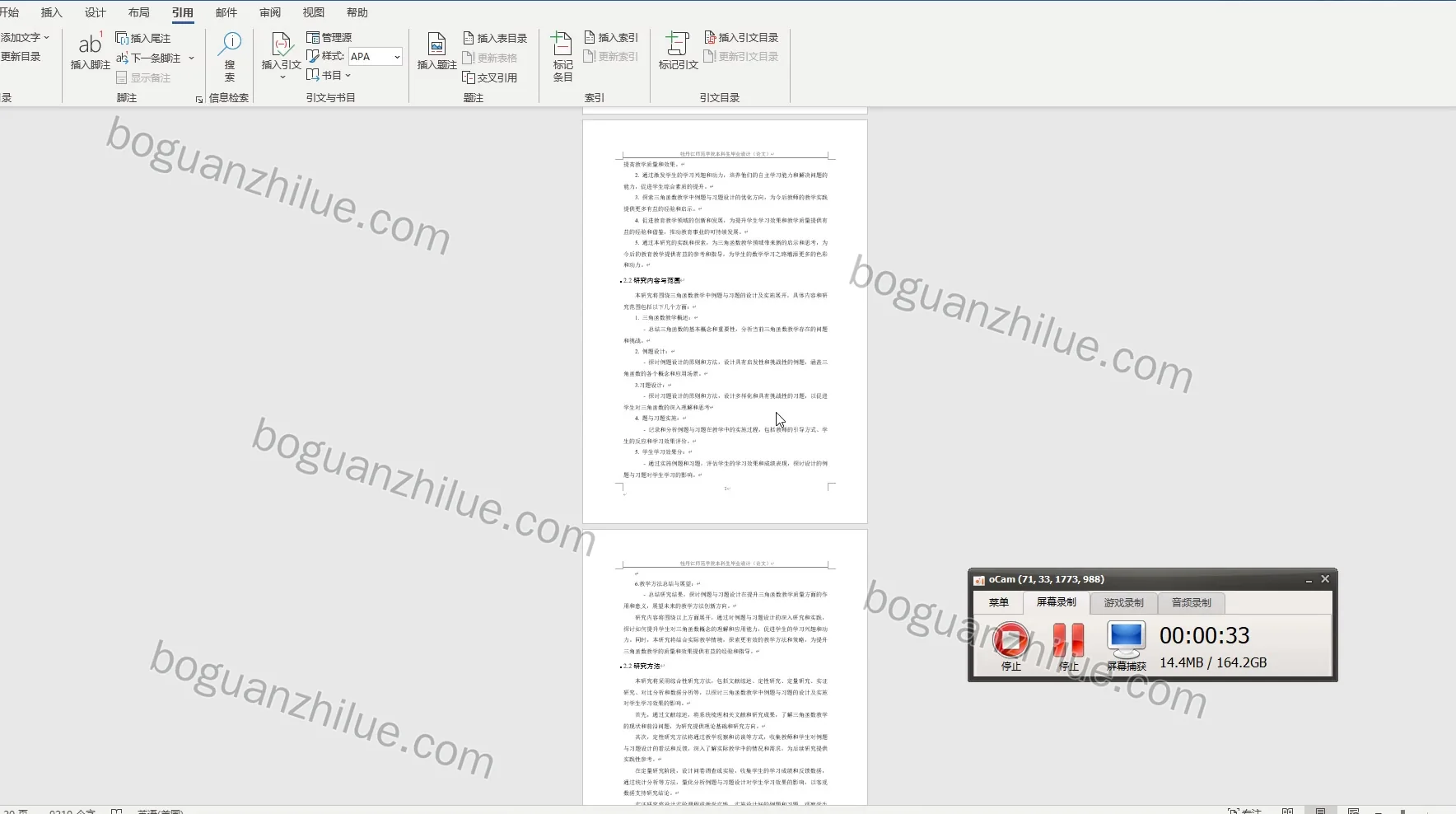Screen dimensions: 1456x814
Task: Insert a table of figures (插入表目录)
Action: click(495, 38)
